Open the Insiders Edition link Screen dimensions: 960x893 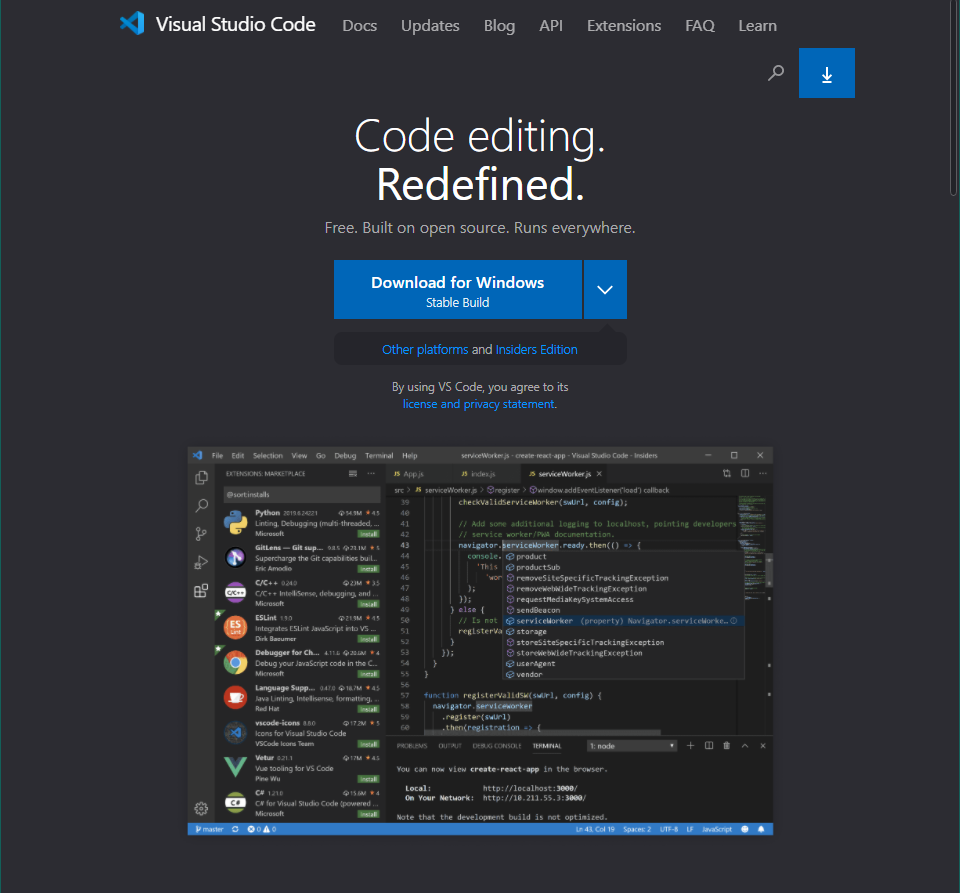[x=536, y=349]
